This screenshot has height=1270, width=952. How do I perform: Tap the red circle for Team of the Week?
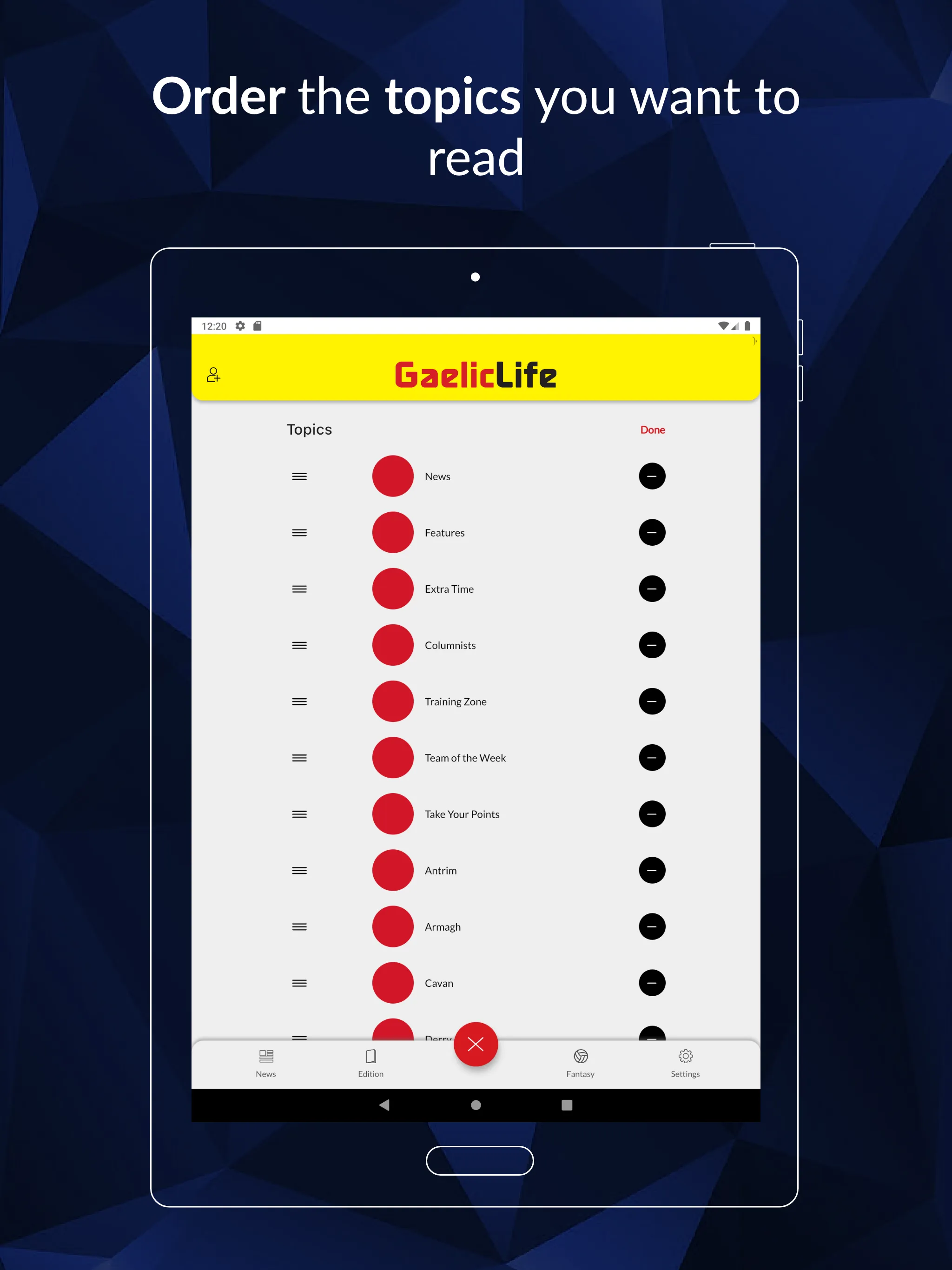click(395, 757)
